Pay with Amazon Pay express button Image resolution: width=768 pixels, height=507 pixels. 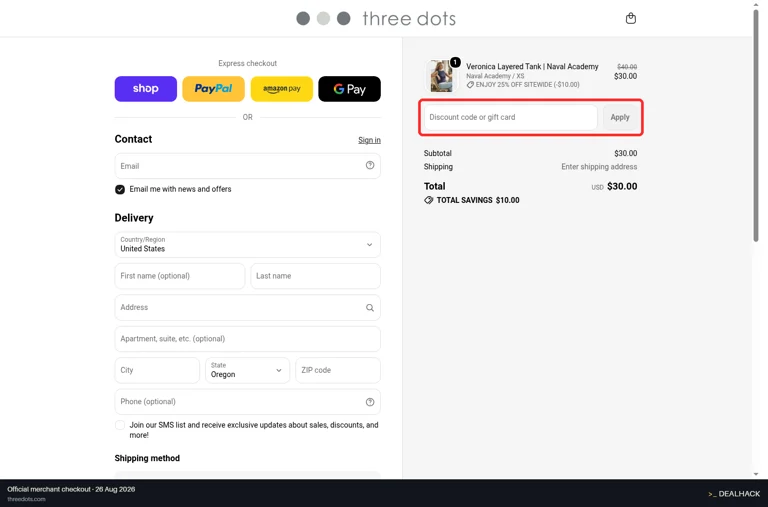click(282, 89)
